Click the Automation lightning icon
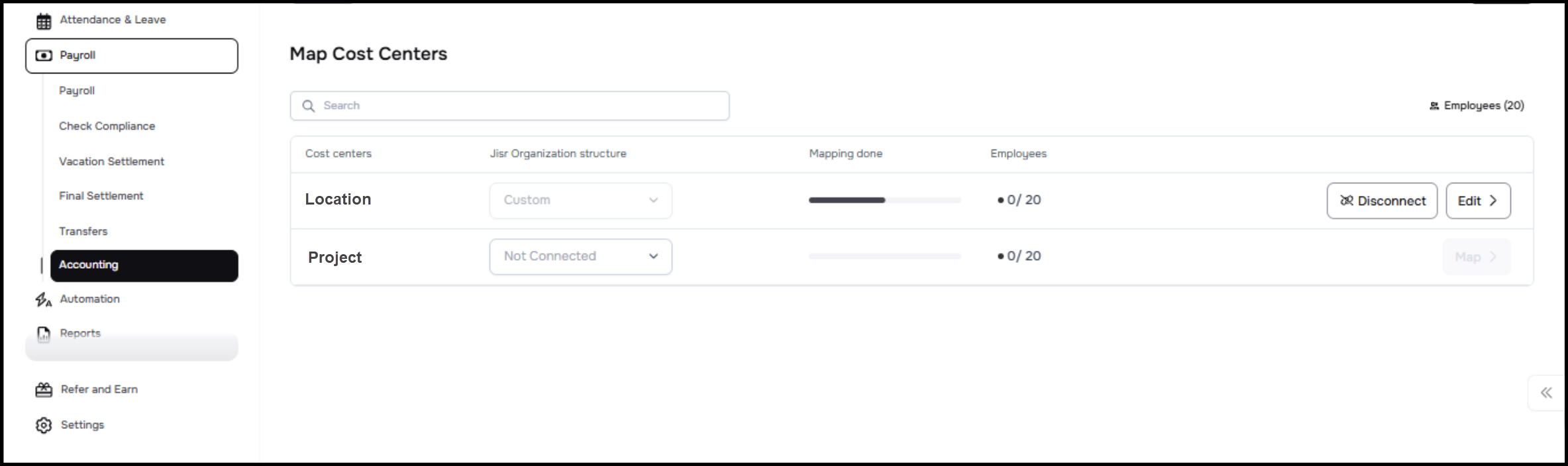The height and width of the screenshot is (466, 1568). click(x=44, y=300)
